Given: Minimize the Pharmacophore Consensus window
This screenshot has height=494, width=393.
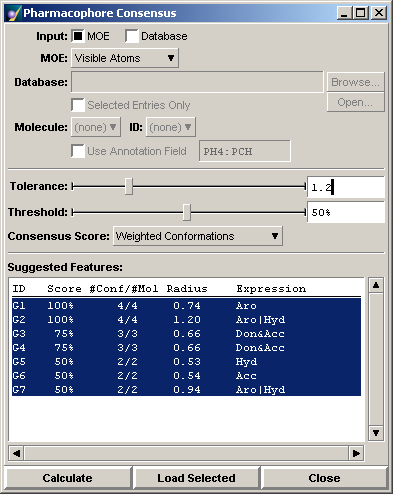Looking at the screenshot, I should click(x=345, y=13).
